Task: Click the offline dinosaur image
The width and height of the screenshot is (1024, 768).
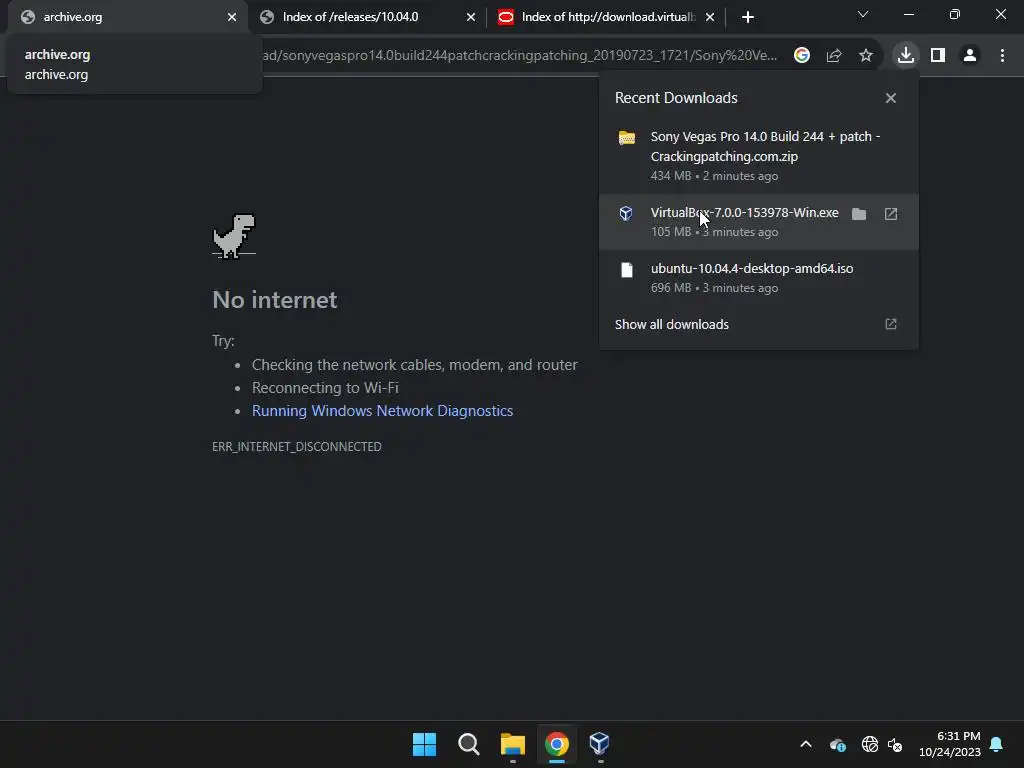Action: (x=234, y=236)
